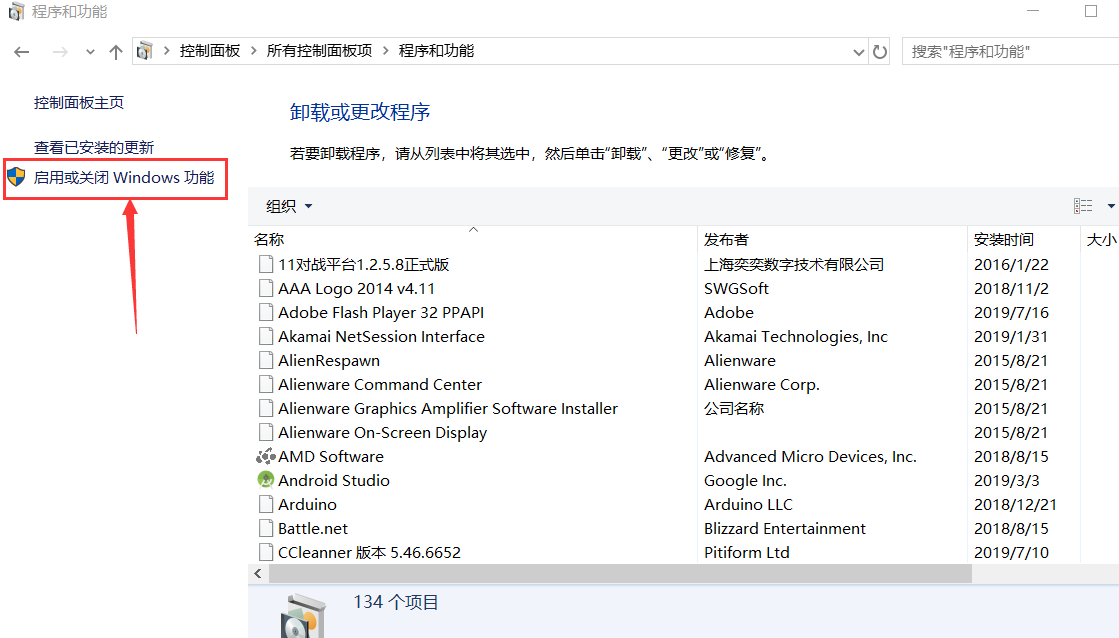Click the file icon of Alienware Command Center row
The height and width of the screenshot is (638, 1119).
(x=265, y=385)
